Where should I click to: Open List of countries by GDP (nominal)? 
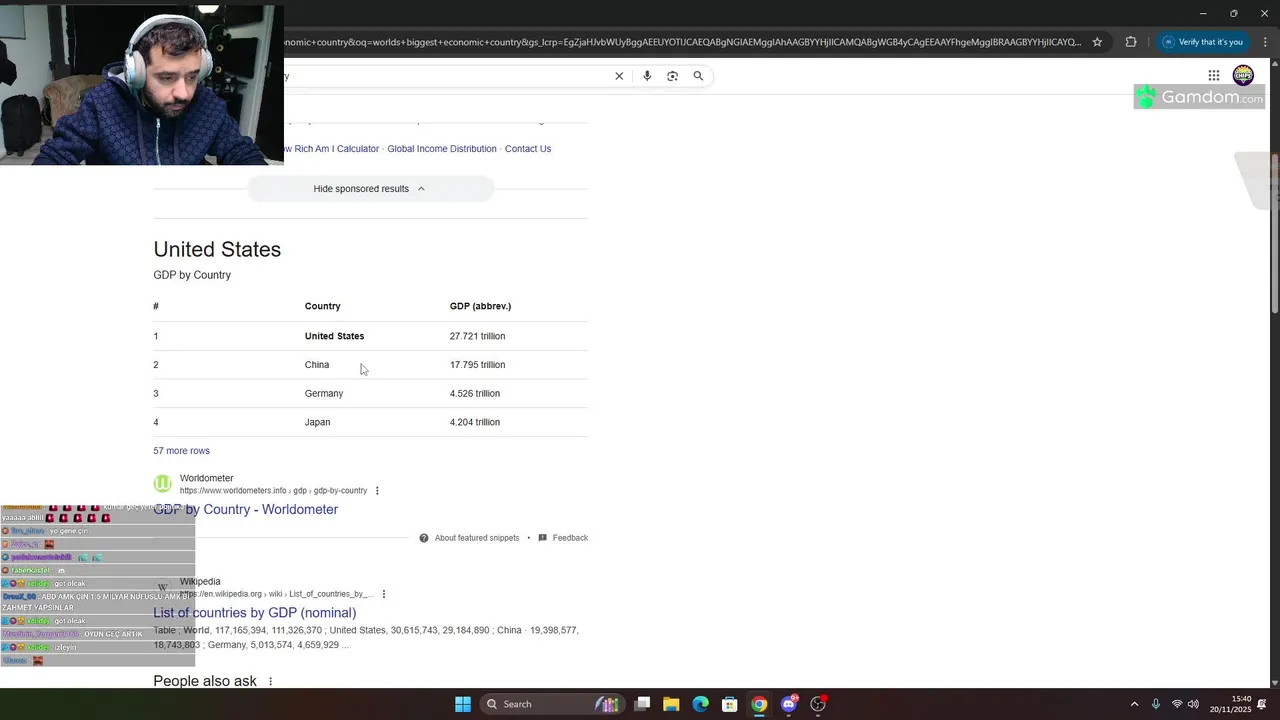click(x=254, y=613)
